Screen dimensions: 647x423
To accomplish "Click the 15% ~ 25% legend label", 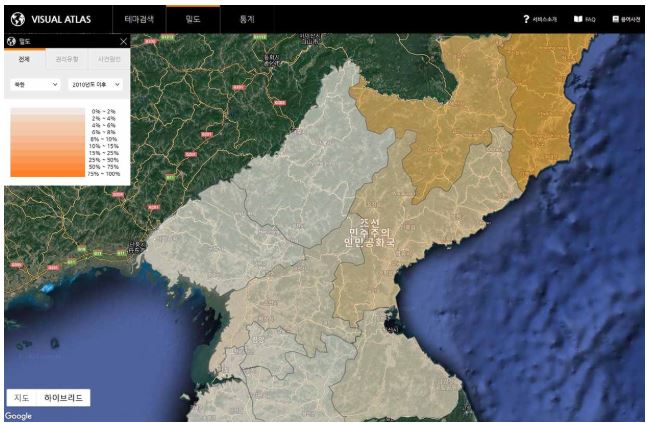I will (104, 153).
